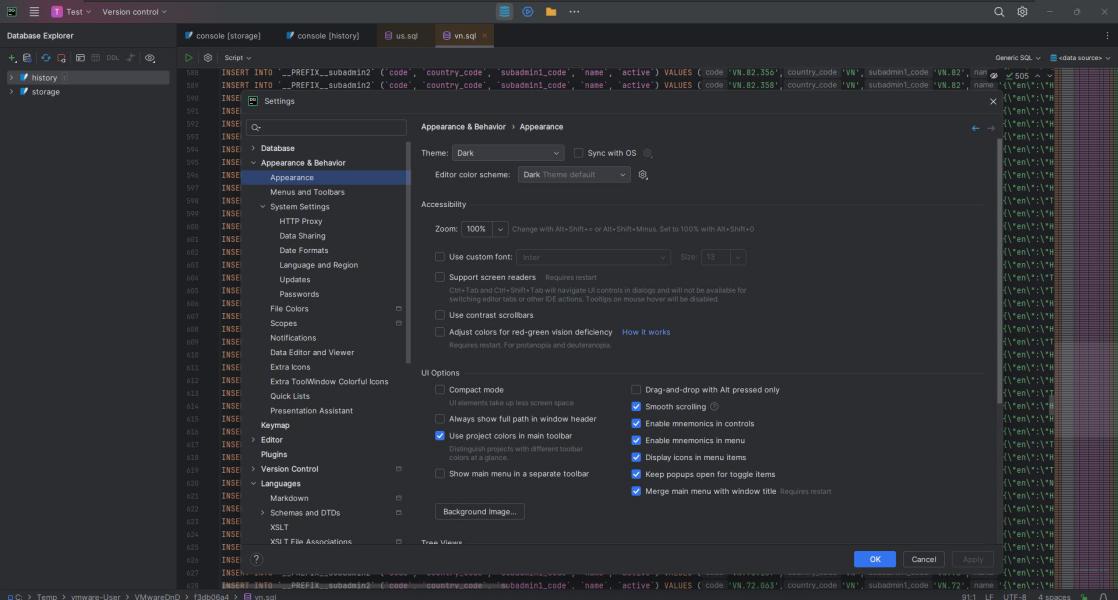
Task: Click the Background Image... button
Action: click(x=479, y=512)
